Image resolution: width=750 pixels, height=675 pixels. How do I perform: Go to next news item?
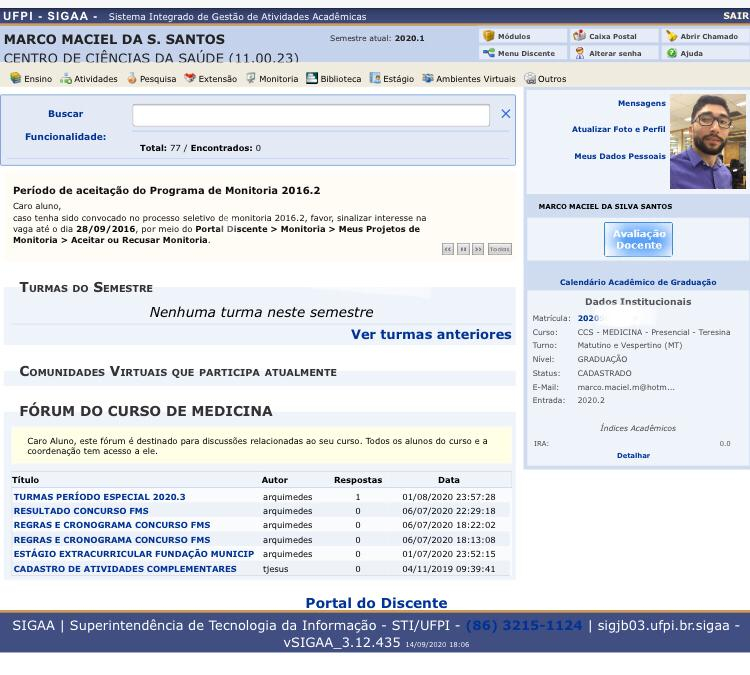click(x=478, y=249)
